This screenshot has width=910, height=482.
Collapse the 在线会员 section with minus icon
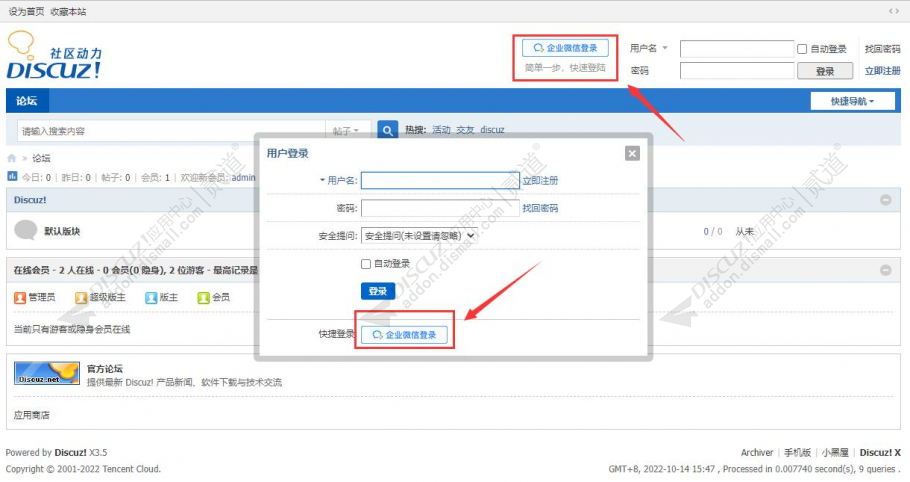886,270
